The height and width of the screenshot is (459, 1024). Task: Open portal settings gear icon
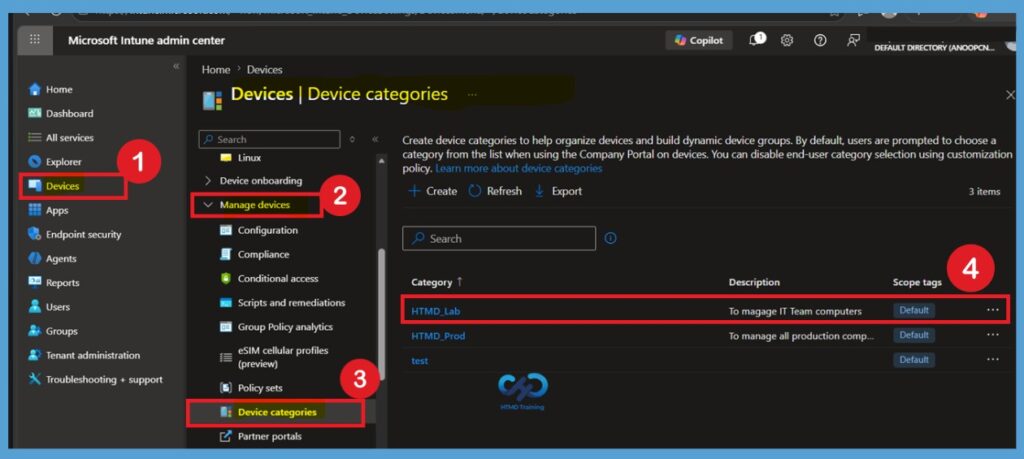pos(787,40)
